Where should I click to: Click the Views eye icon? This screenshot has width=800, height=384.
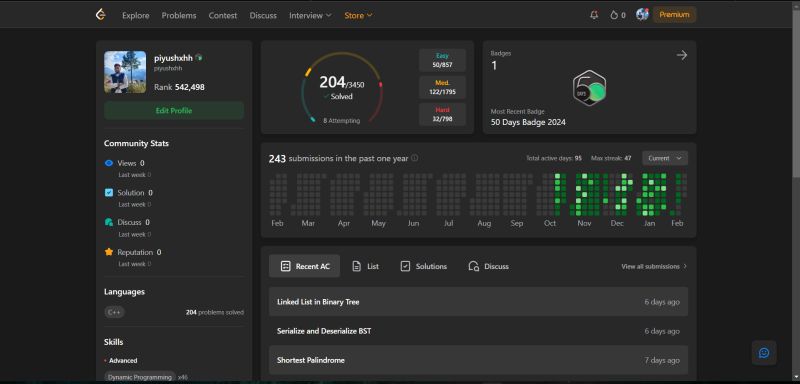[x=109, y=163]
